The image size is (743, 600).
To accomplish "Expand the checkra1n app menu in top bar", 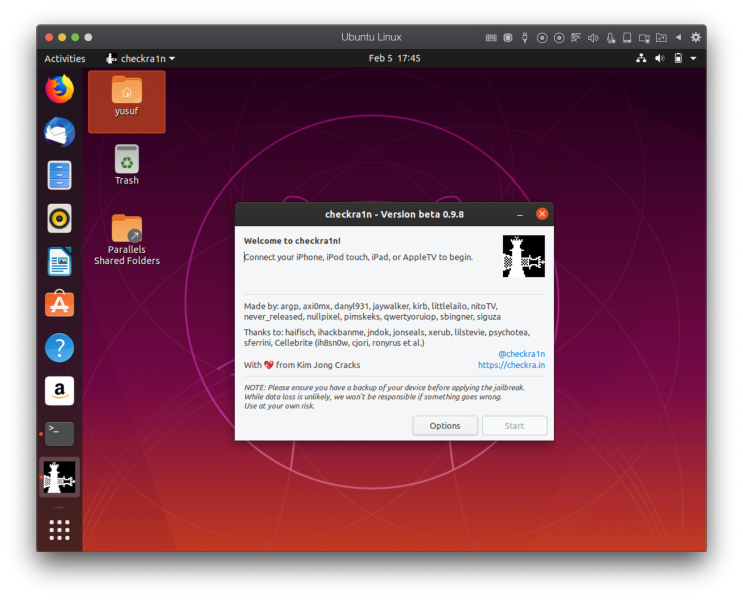I will click(141, 59).
